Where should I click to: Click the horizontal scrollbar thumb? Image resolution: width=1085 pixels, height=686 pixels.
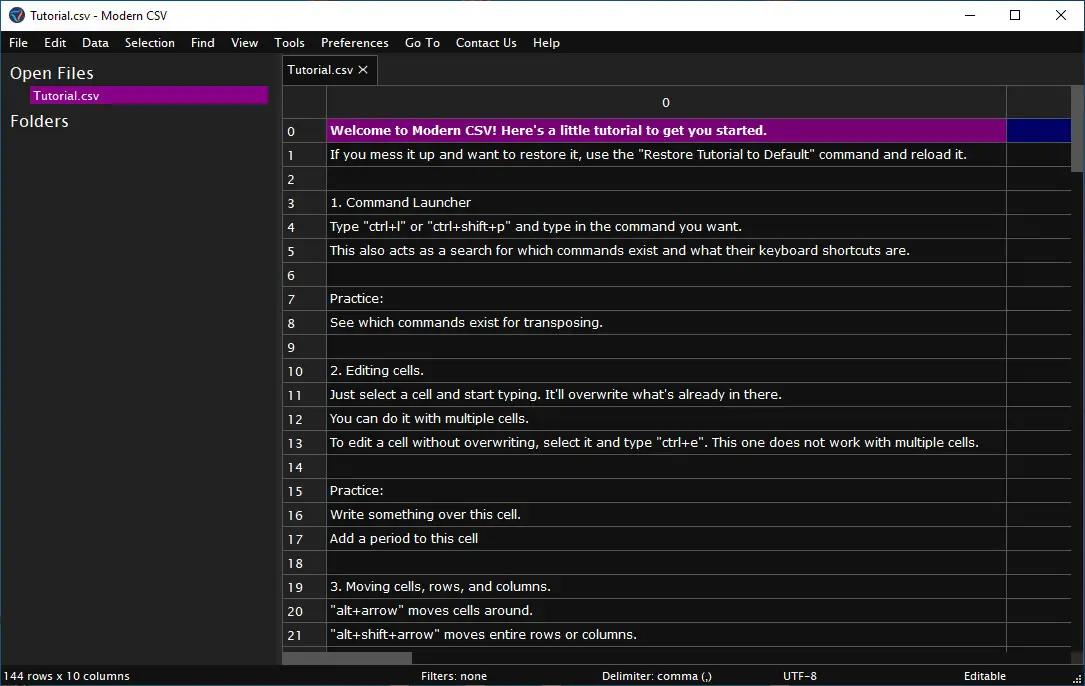[347, 658]
